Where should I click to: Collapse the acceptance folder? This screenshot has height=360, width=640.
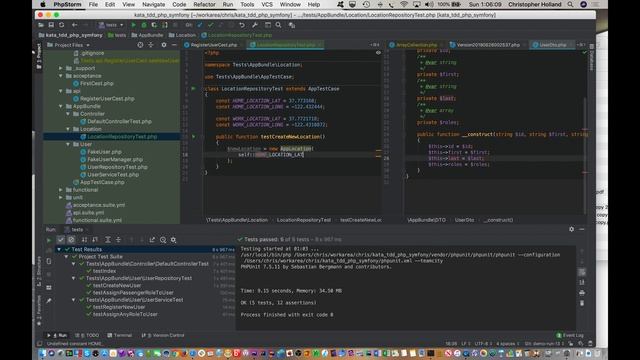(x=61, y=76)
